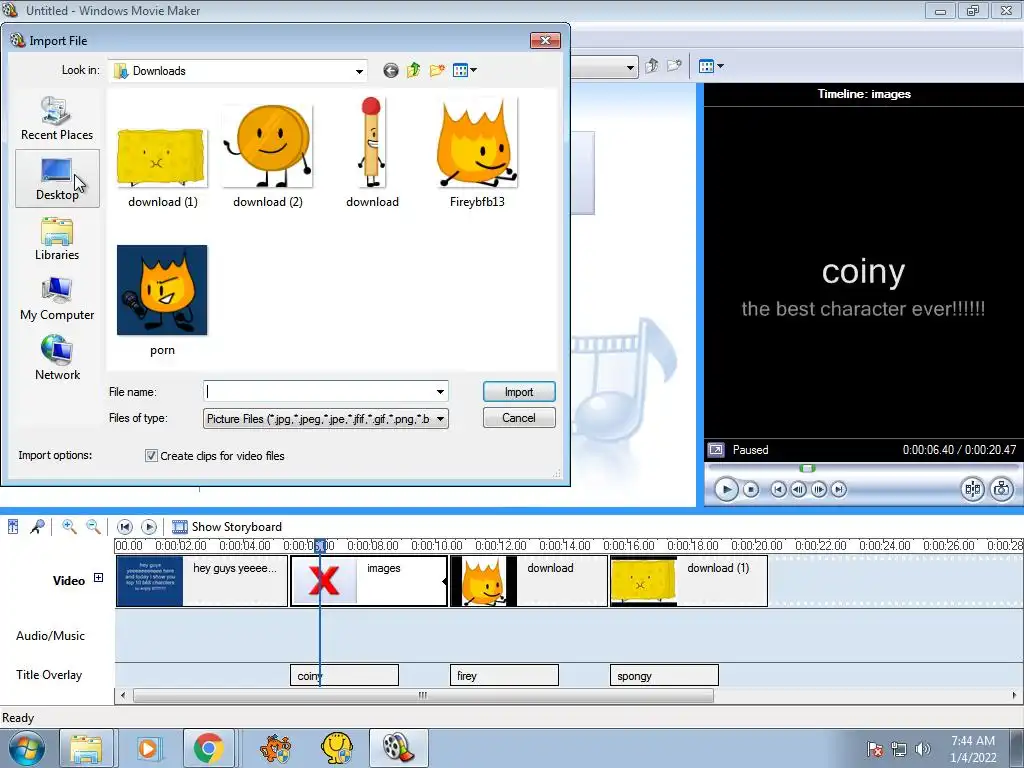
Task: Set audio levels icon on timeline toolbar
Action: [x=13, y=526]
